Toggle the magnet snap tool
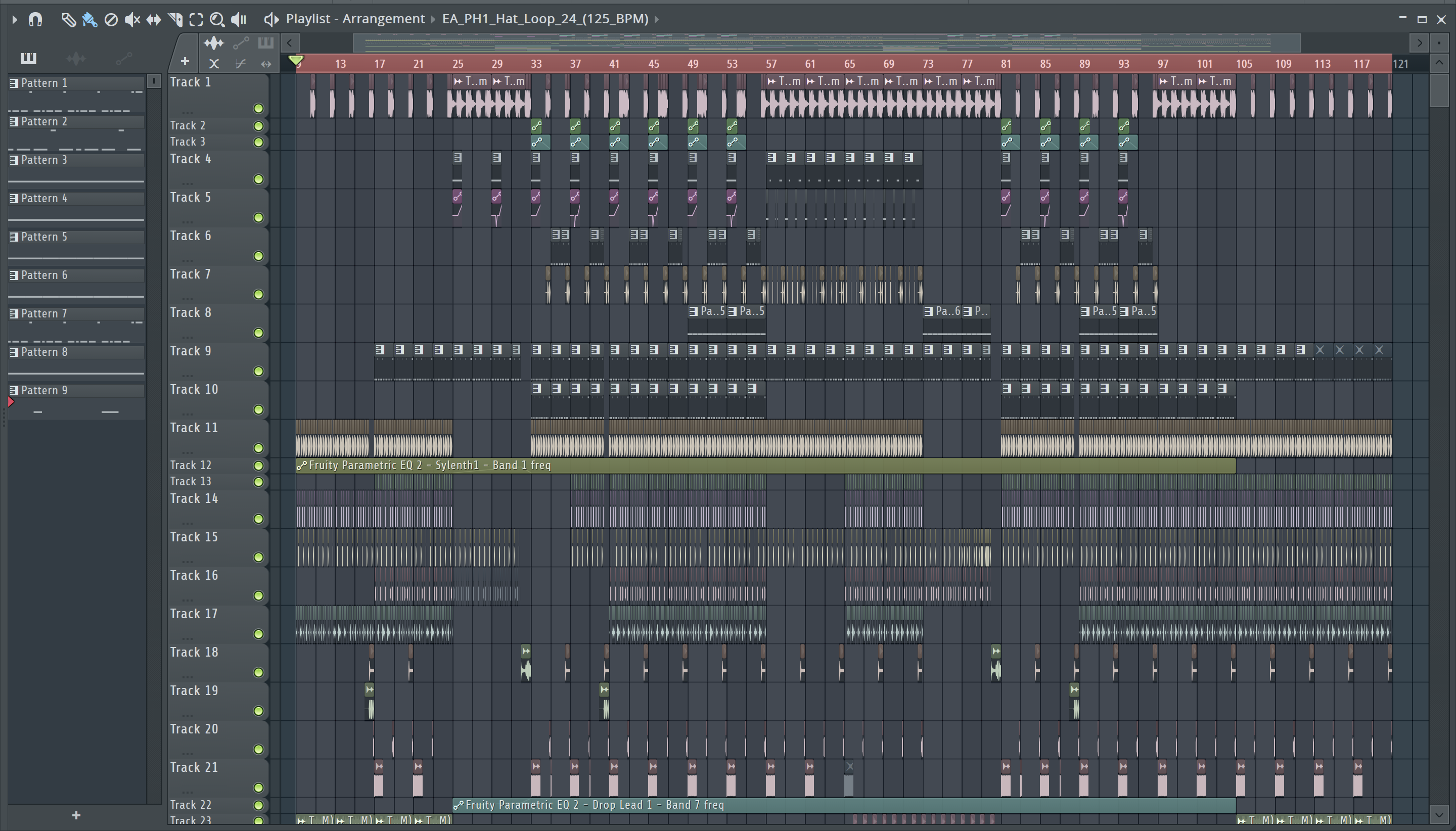 pos(35,19)
